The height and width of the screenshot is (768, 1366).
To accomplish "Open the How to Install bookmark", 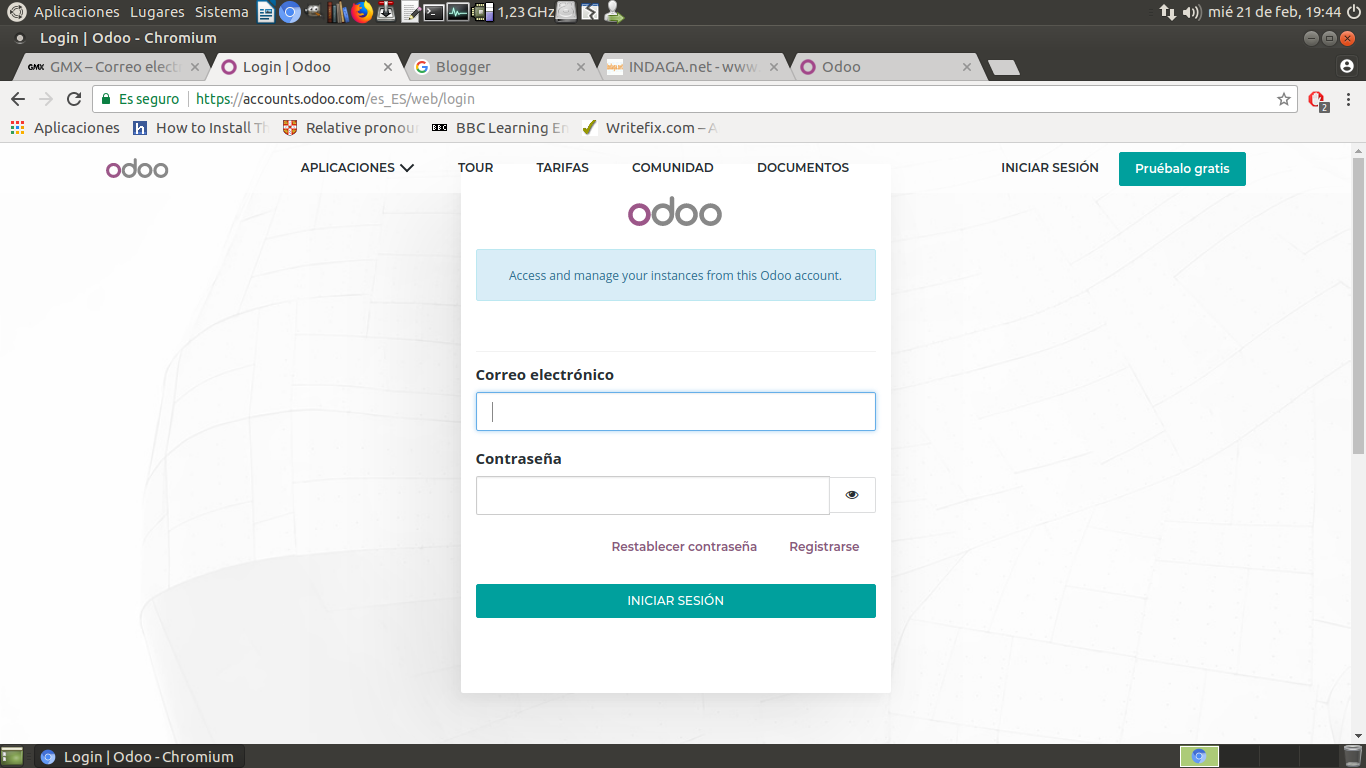I will coord(200,128).
